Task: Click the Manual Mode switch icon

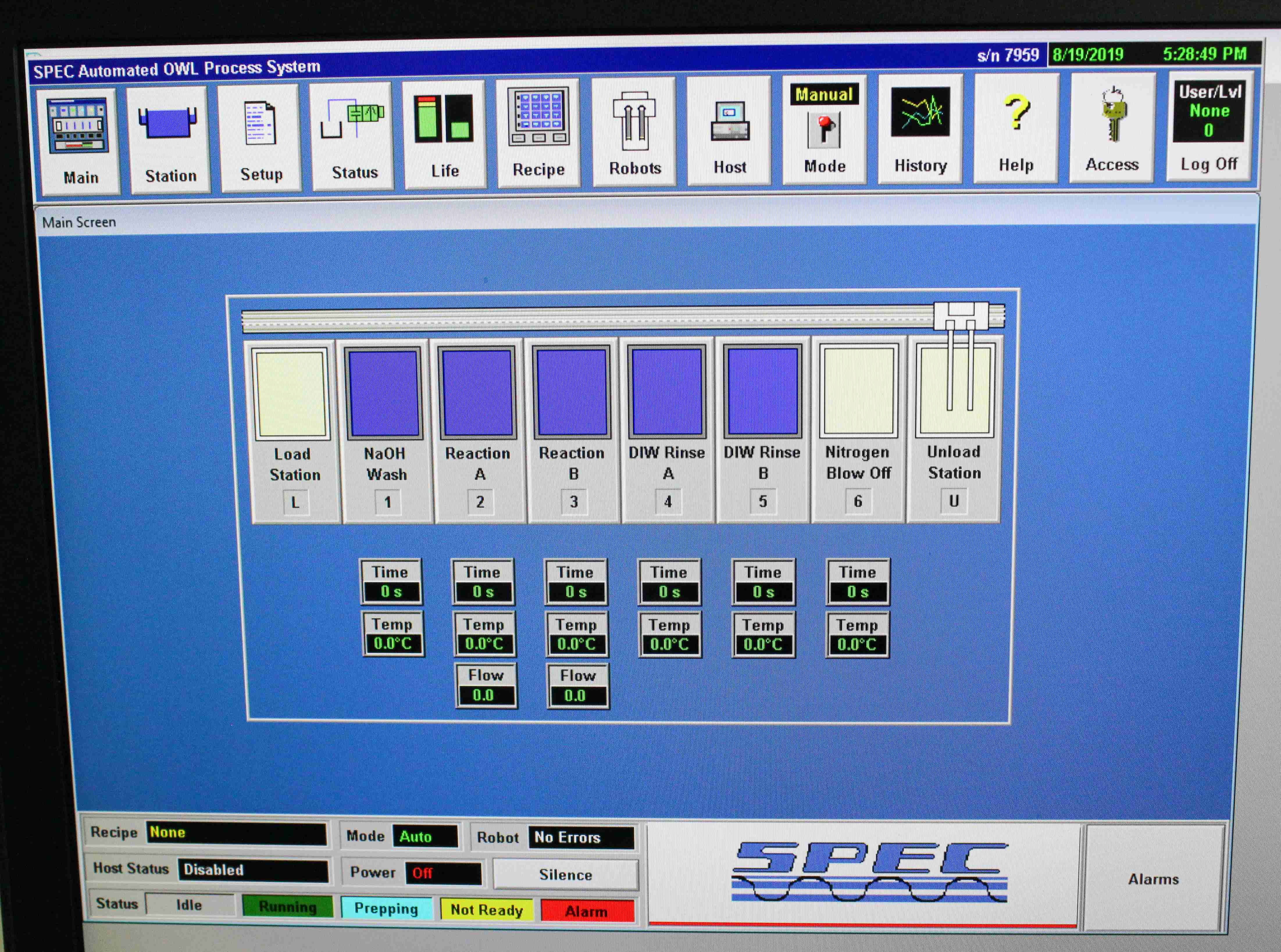Action: coord(825,130)
